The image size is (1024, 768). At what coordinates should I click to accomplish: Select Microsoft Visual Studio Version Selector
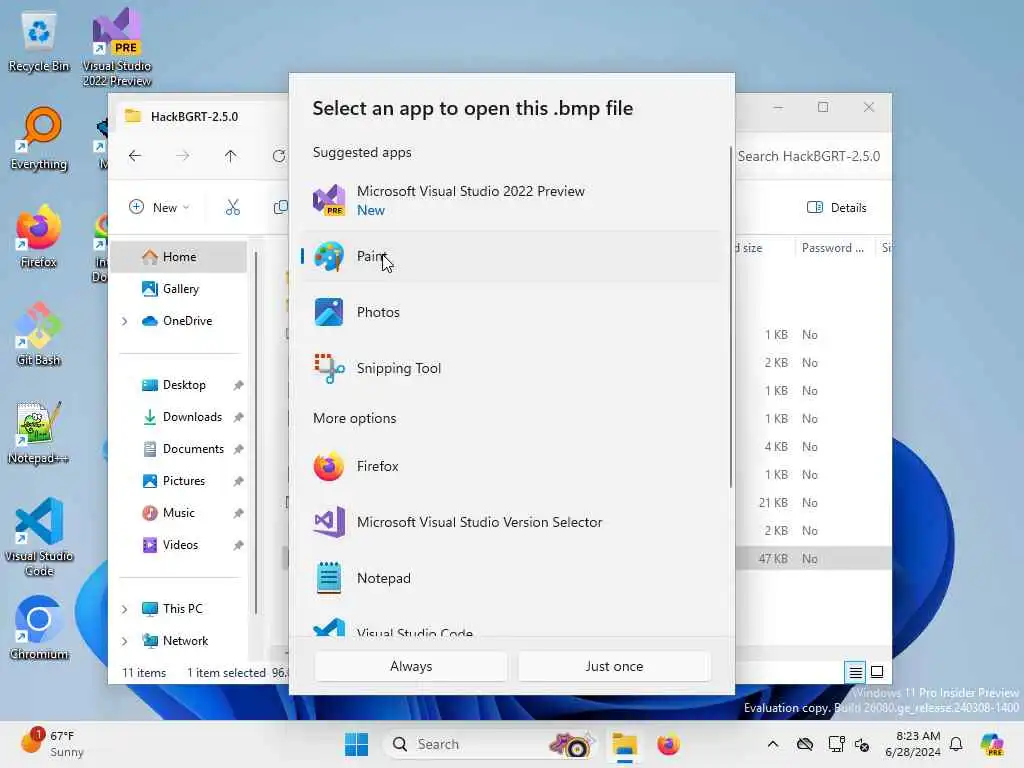point(512,522)
